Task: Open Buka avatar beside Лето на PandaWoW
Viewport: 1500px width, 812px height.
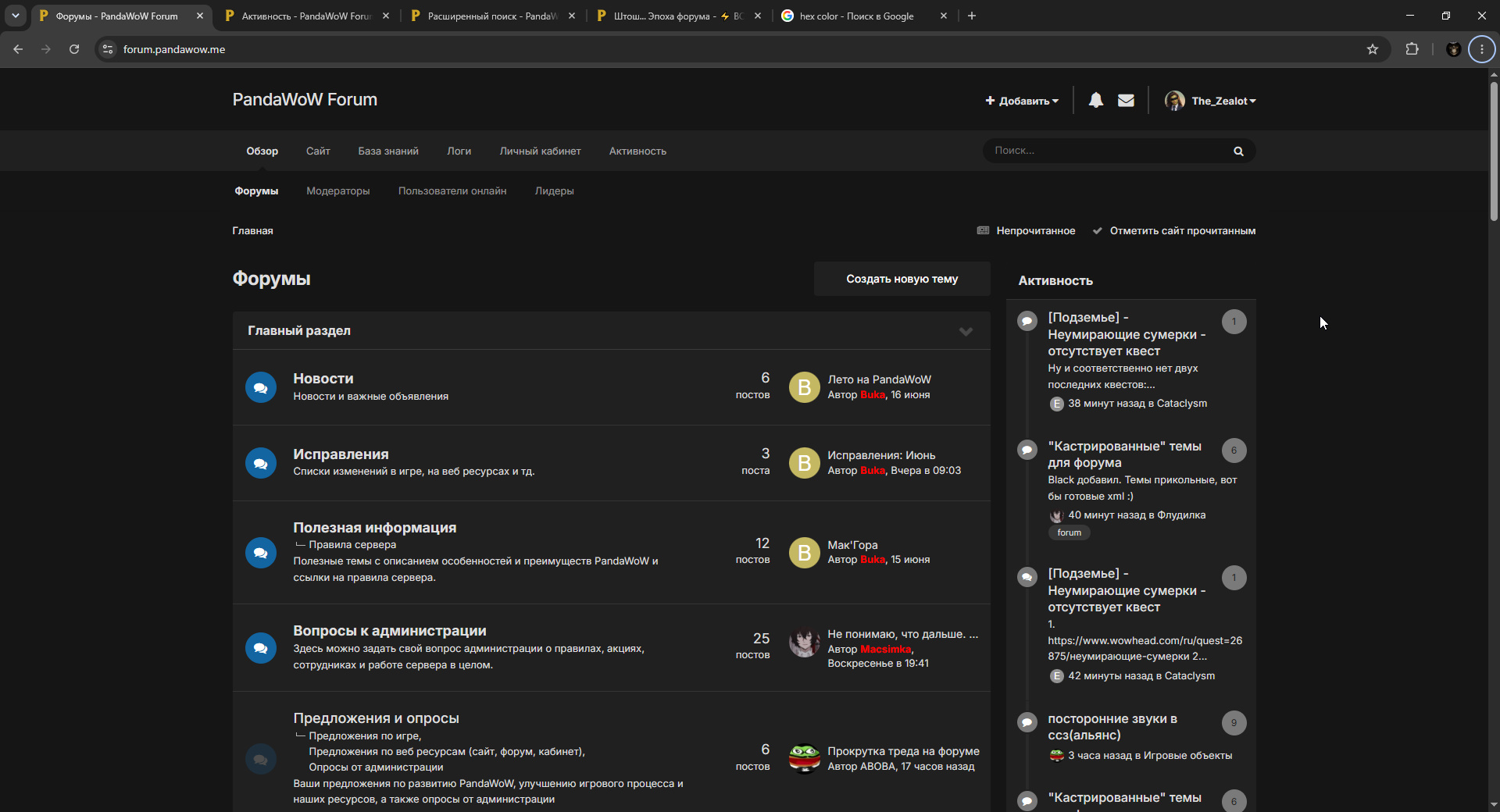Action: (x=804, y=387)
